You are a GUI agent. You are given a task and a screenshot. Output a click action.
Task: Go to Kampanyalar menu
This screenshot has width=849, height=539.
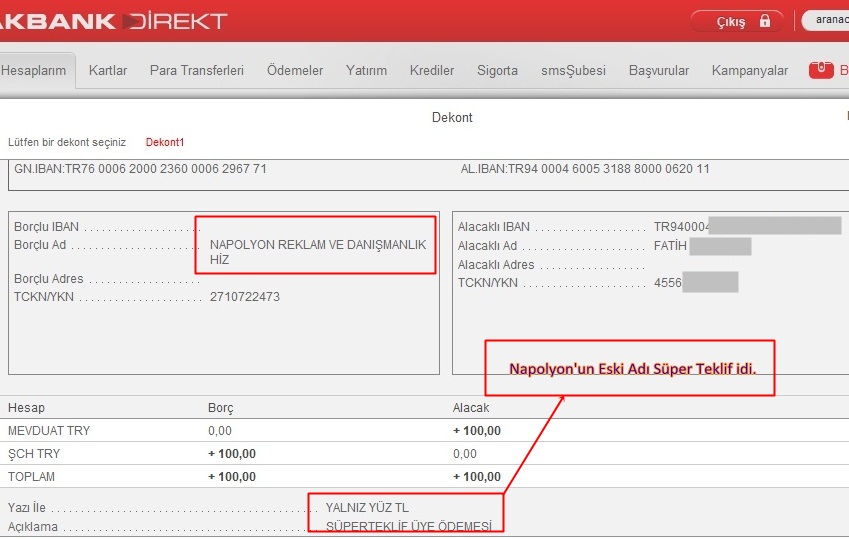coord(749,70)
